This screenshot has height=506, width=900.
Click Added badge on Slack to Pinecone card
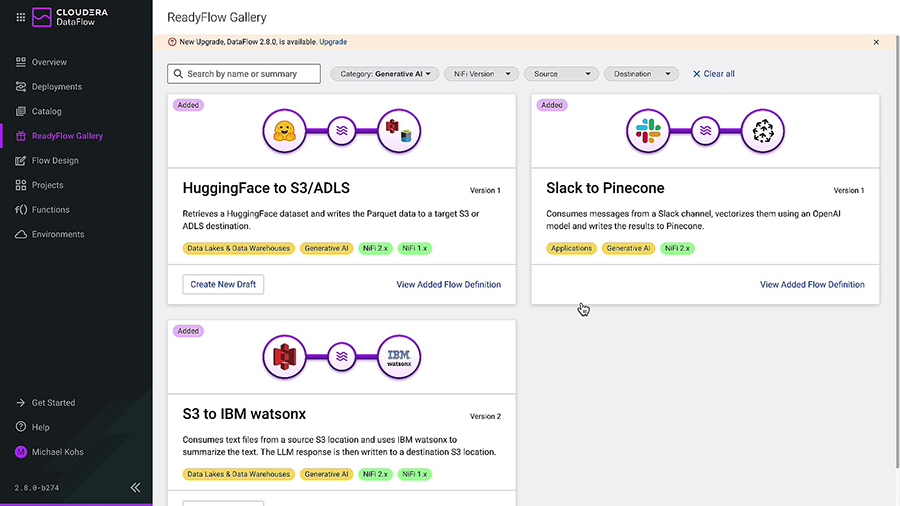coord(552,105)
